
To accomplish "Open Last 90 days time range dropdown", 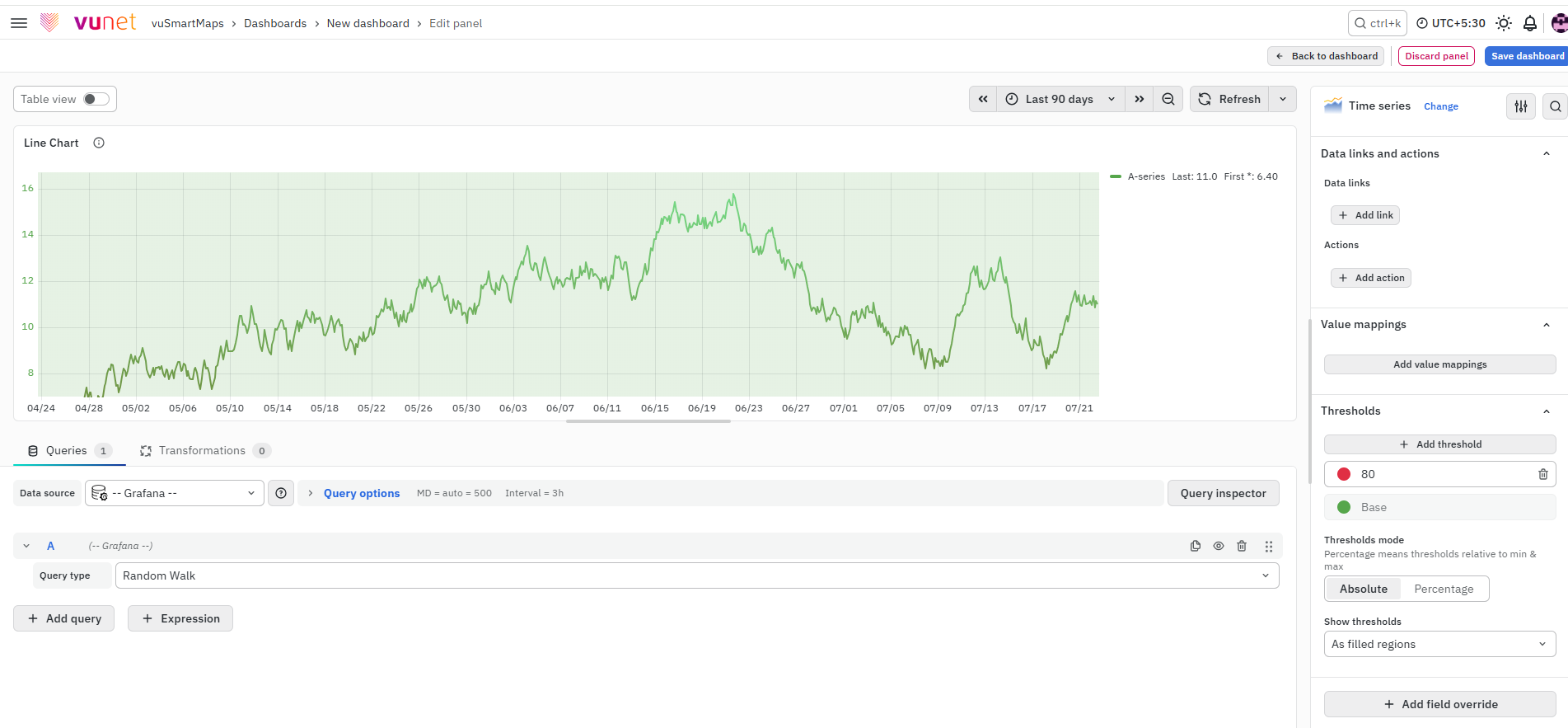I will pos(1060,99).
